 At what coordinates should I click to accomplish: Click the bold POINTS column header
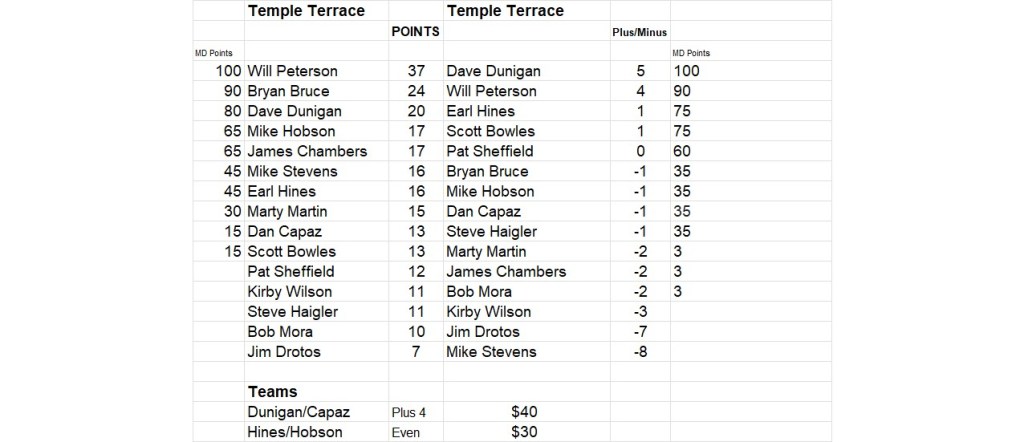(x=415, y=31)
